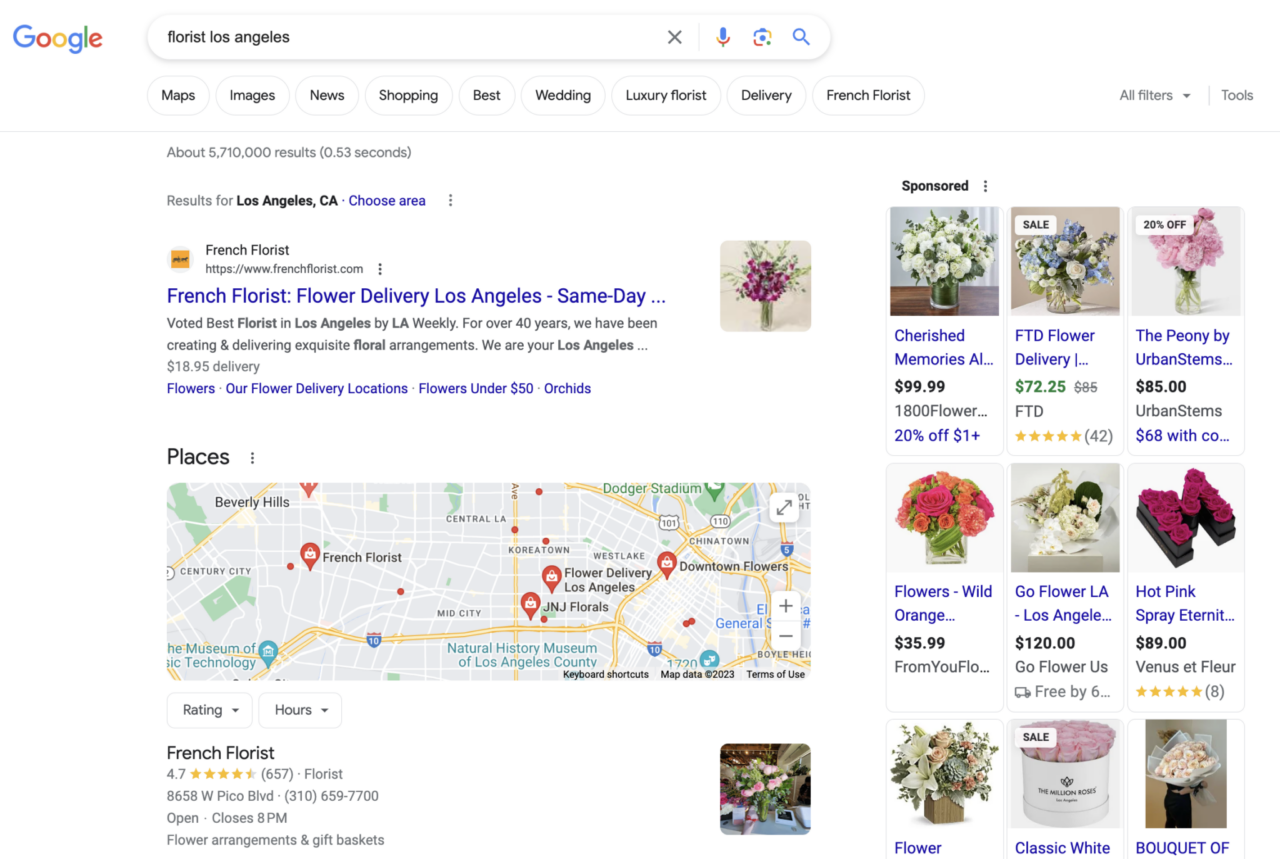Viewport: 1280px width, 859px height.
Task: Click Choose area link
Action: (x=387, y=200)
